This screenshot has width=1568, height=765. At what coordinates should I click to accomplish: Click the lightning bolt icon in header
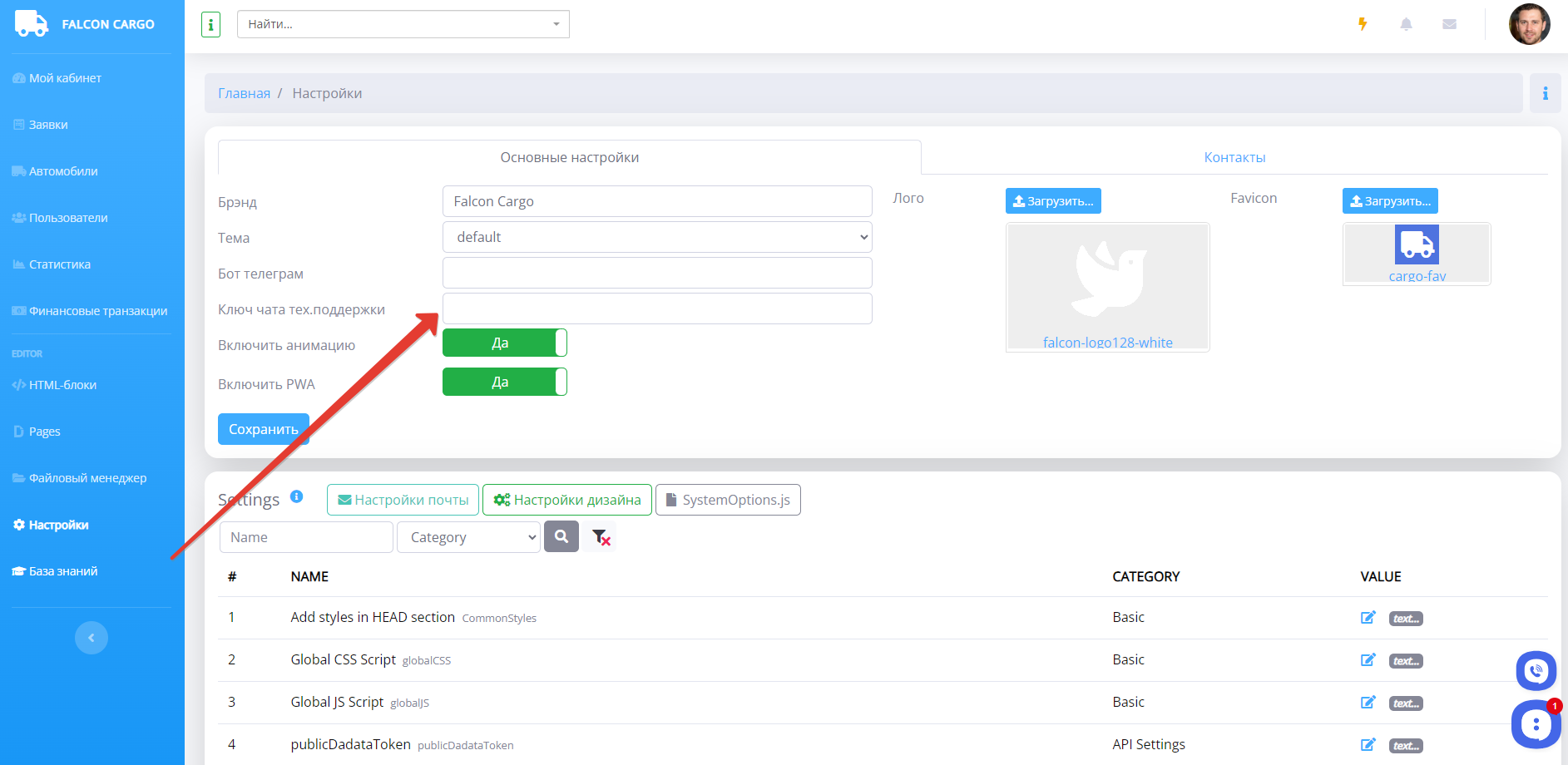[1363, 24]
